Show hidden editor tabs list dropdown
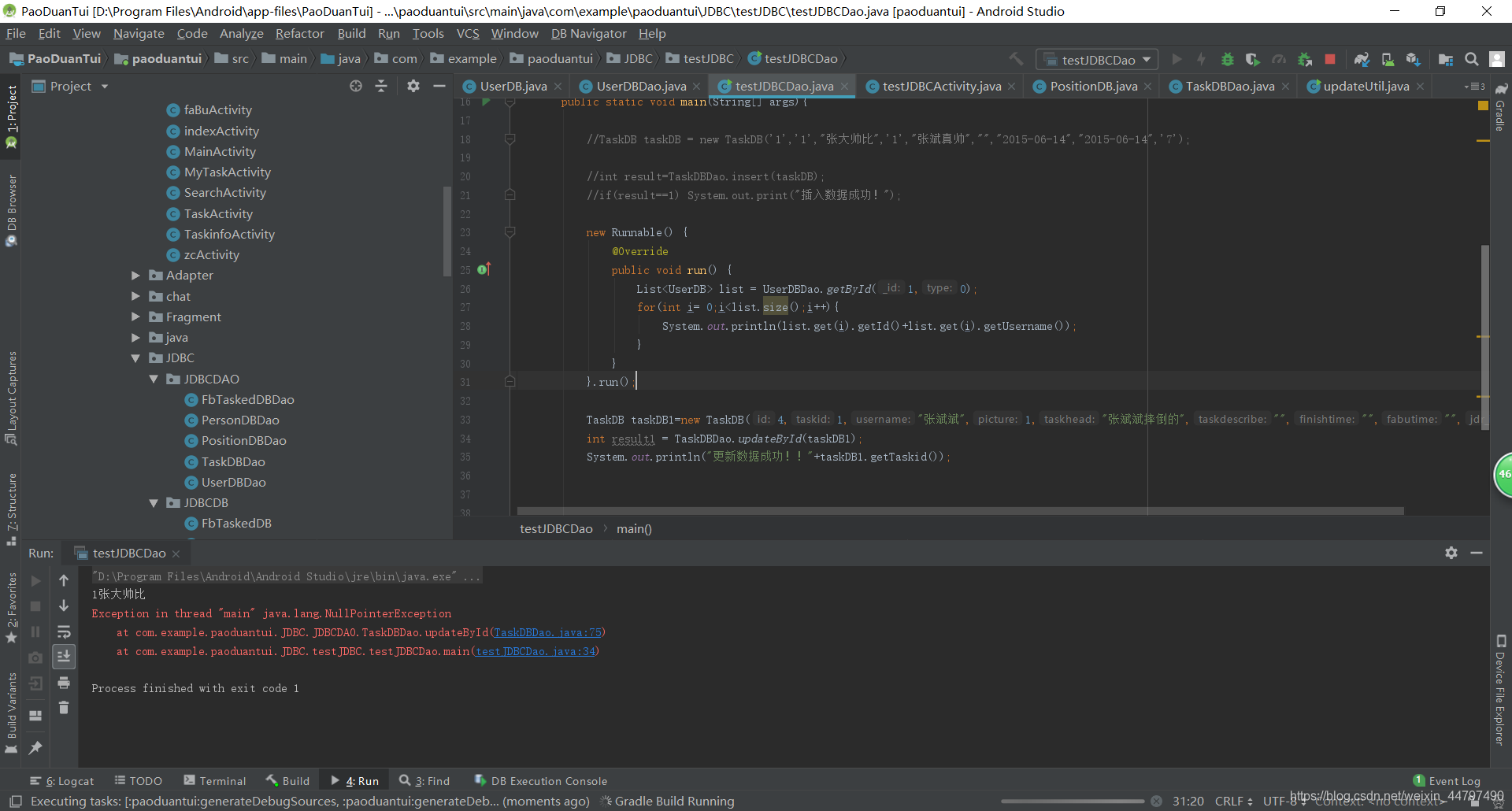Screen dimensions: 1512x811 point(1474,87)
